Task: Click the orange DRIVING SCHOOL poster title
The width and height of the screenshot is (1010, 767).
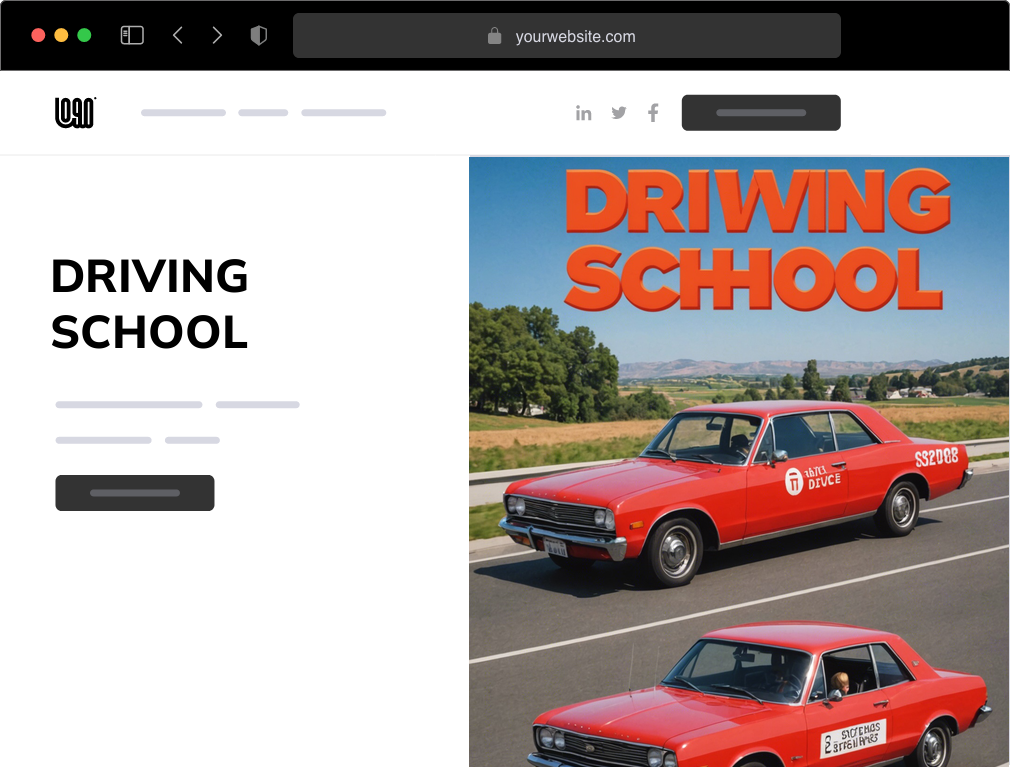Action: coord(755,240)
